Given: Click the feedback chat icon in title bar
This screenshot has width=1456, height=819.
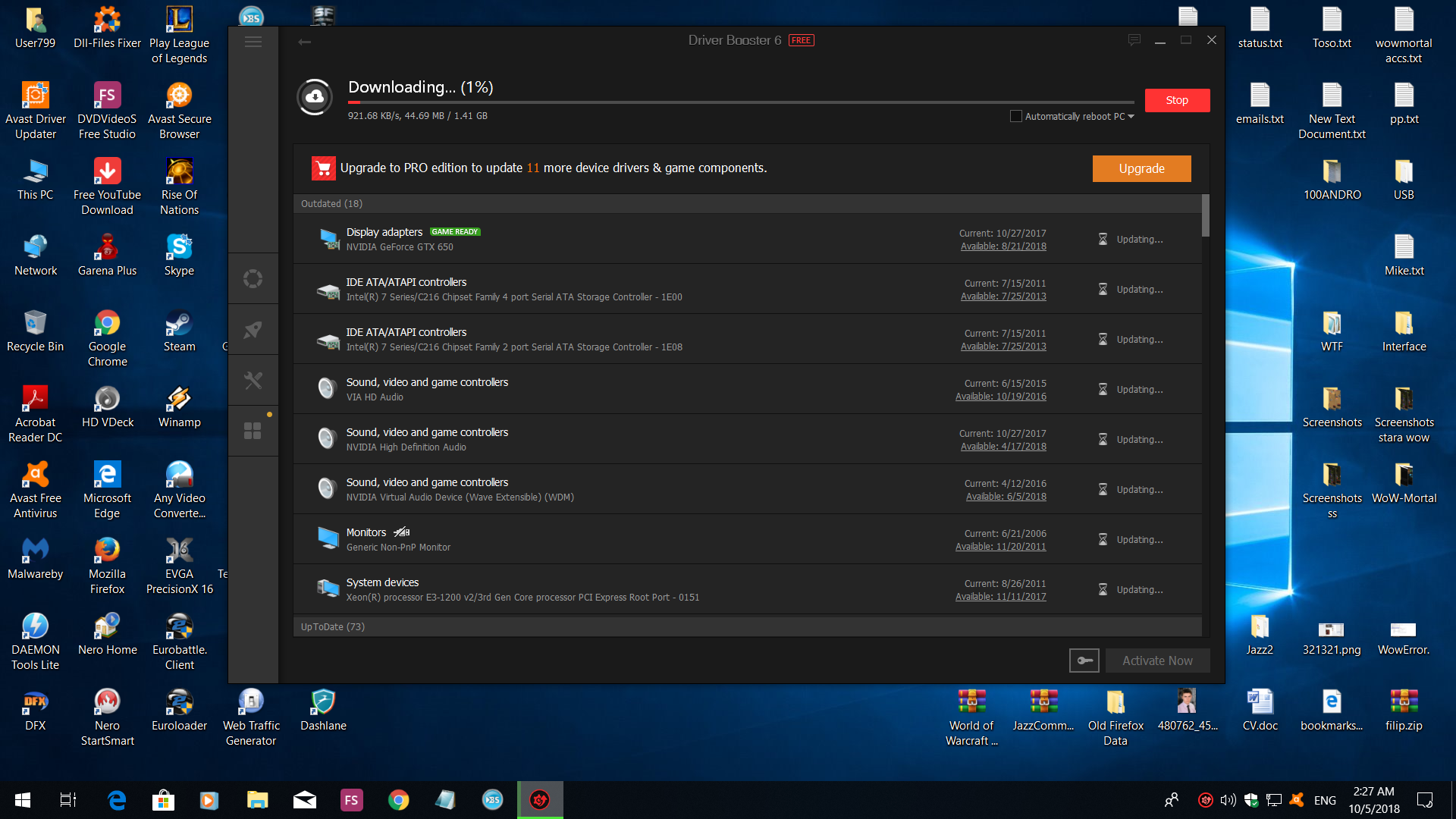Looking at the screenshot, I should point(1134,40).
